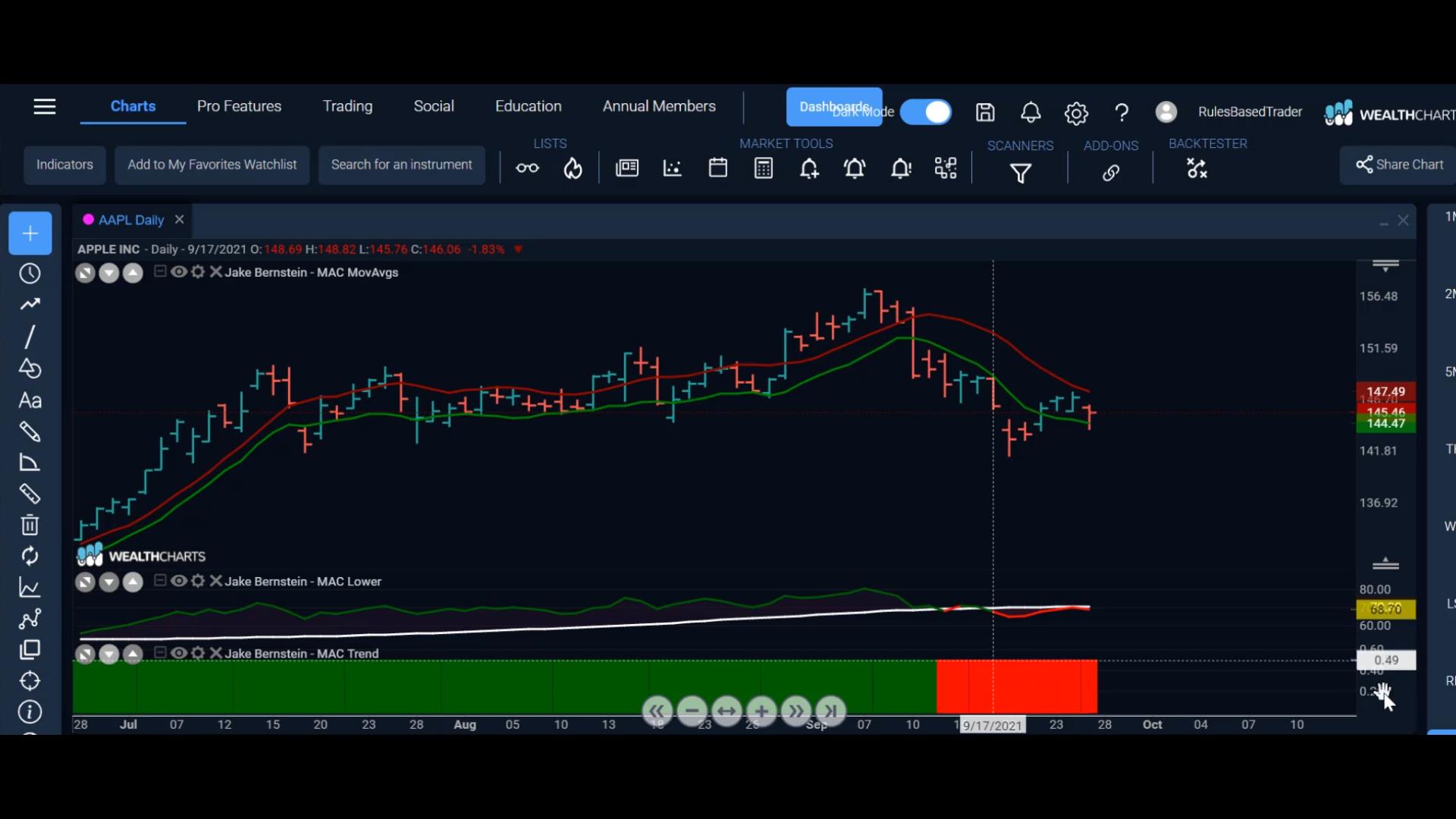This screenshot has height=819, width=1456.
Task: Toggle visibility of MAC Trend indicator
Action: click(179, 653)
